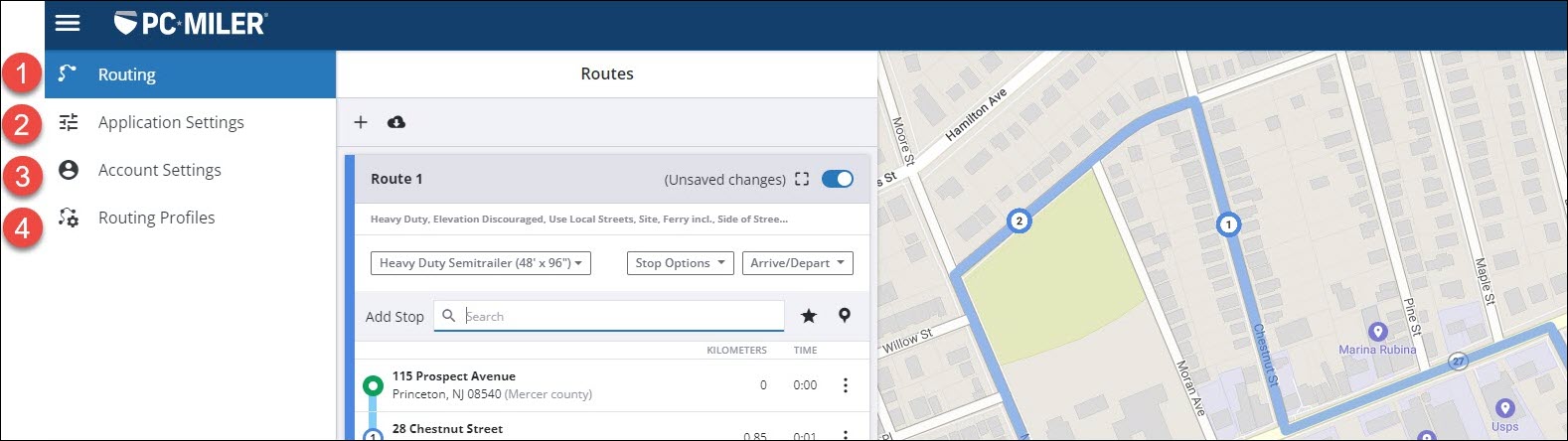This screenshot has width=1568, height=441.
Task: Click the add new route plus icon
Action: 361,122
